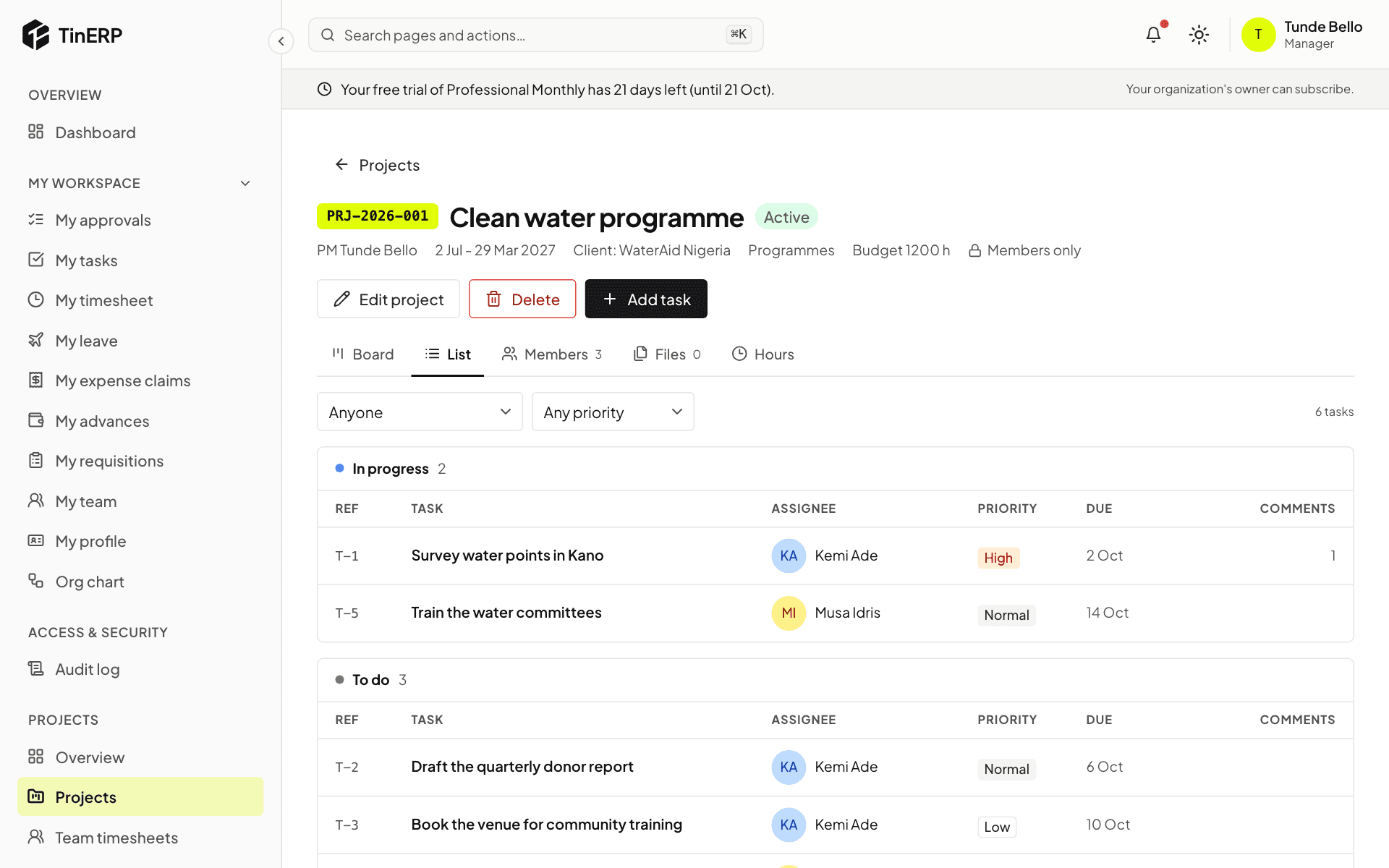The height and width of the screenshot is (868, 1389).
Task: Switch to the Hours tab
Action: coord(763,354)
